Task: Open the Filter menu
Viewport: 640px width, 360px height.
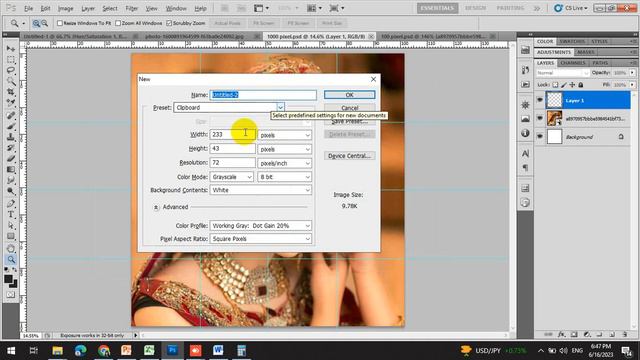Action: (x=131, y=8)
